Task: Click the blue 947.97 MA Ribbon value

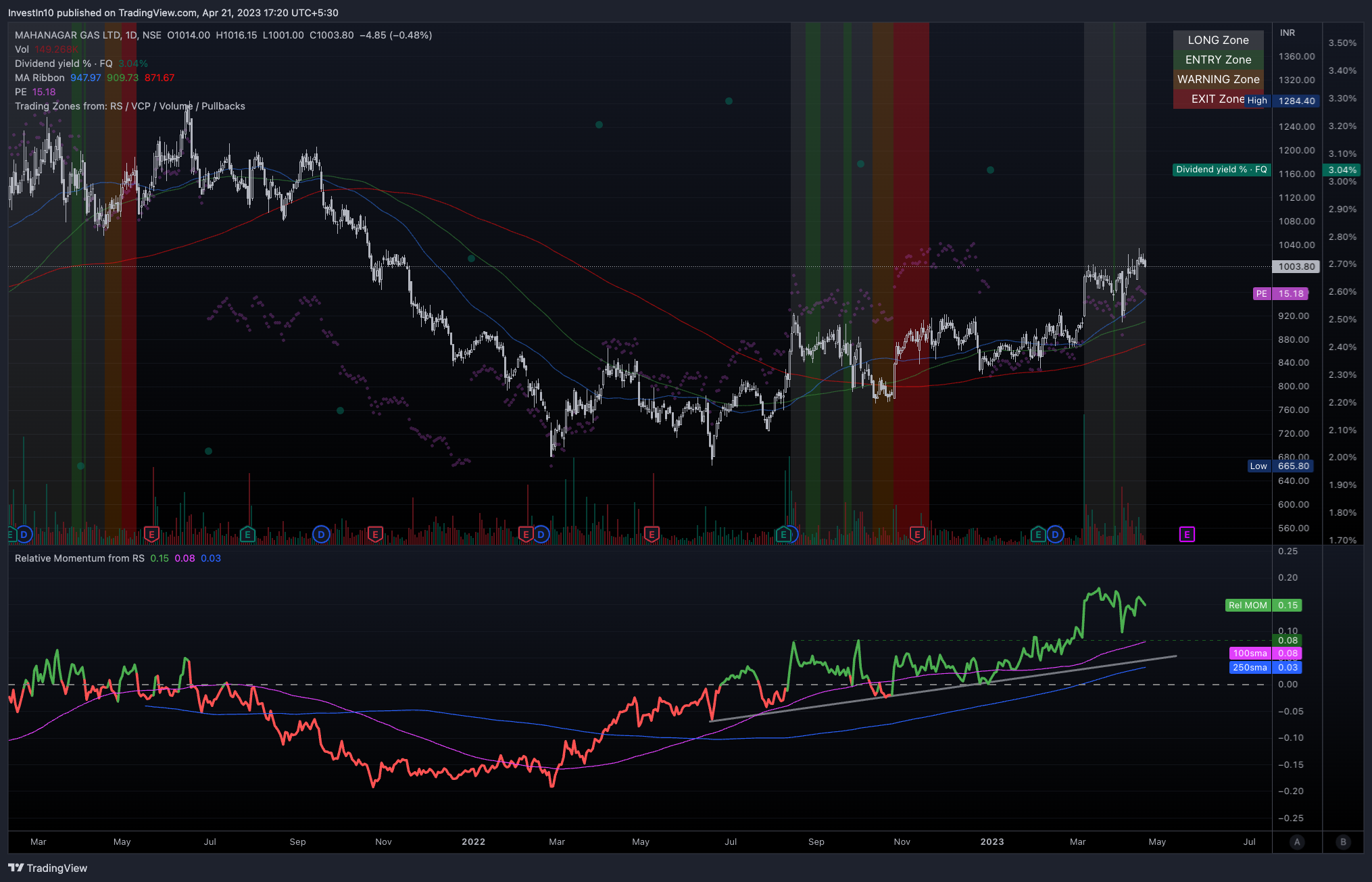Action: [x=86, y=78]
